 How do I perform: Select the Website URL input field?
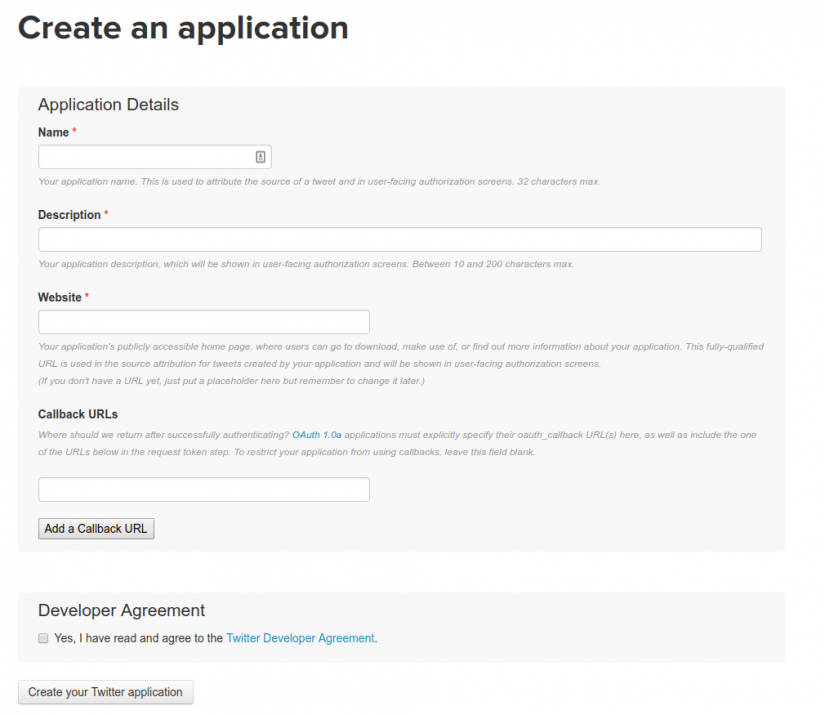203,322
